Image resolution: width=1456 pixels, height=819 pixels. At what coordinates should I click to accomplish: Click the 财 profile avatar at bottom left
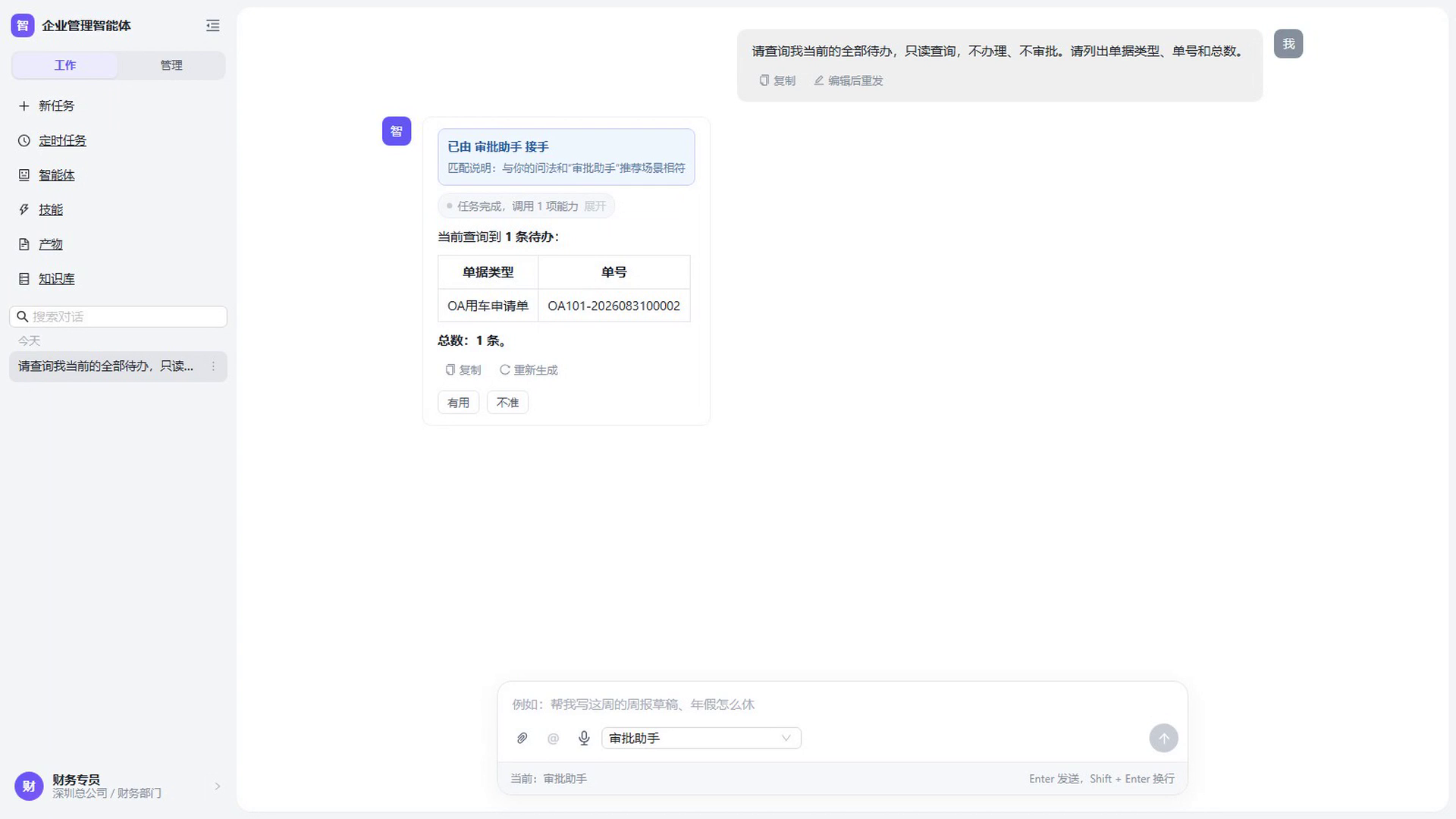pos(29,786)
